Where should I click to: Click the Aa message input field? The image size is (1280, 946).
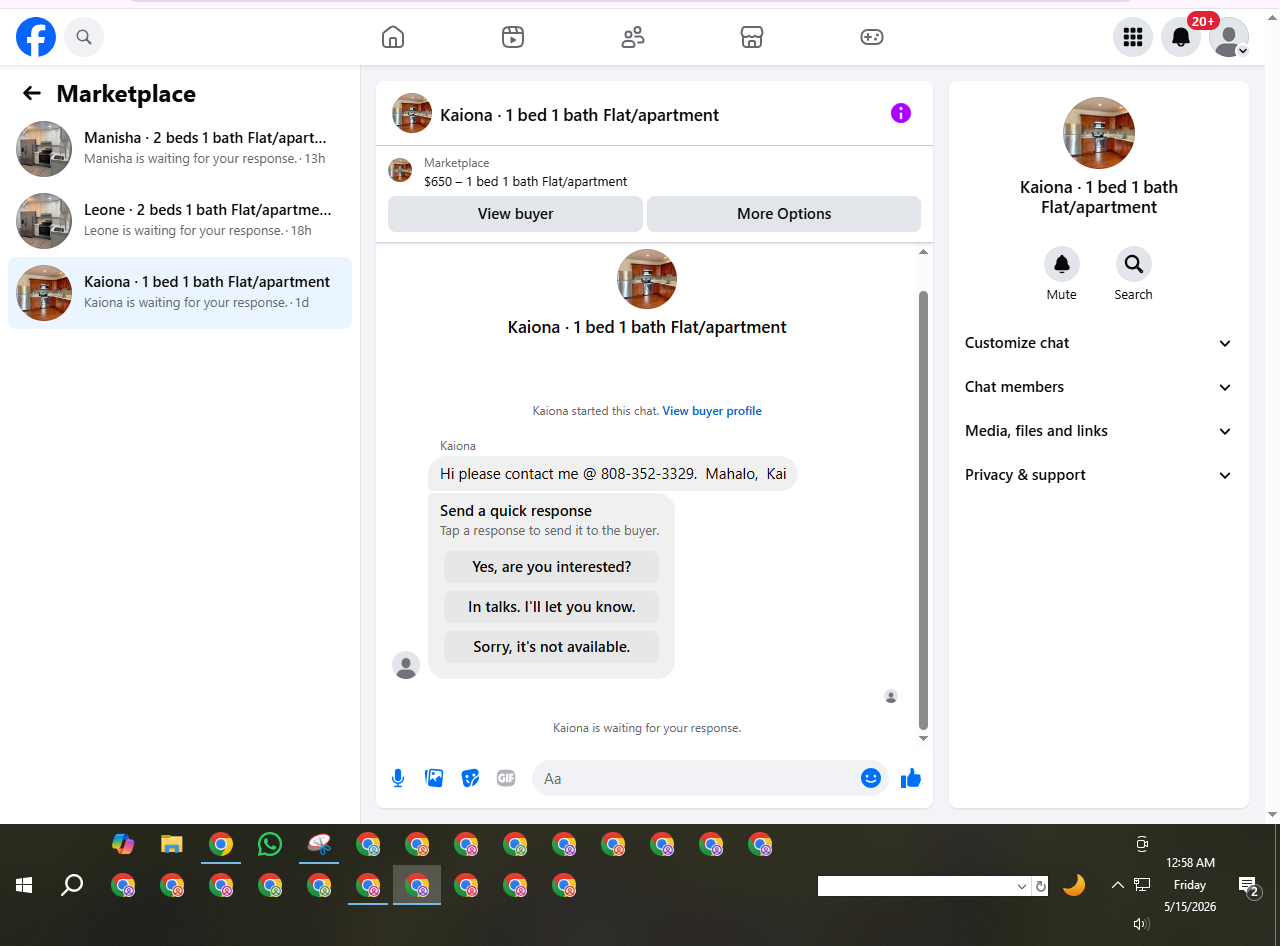click(x=697, y=778)
